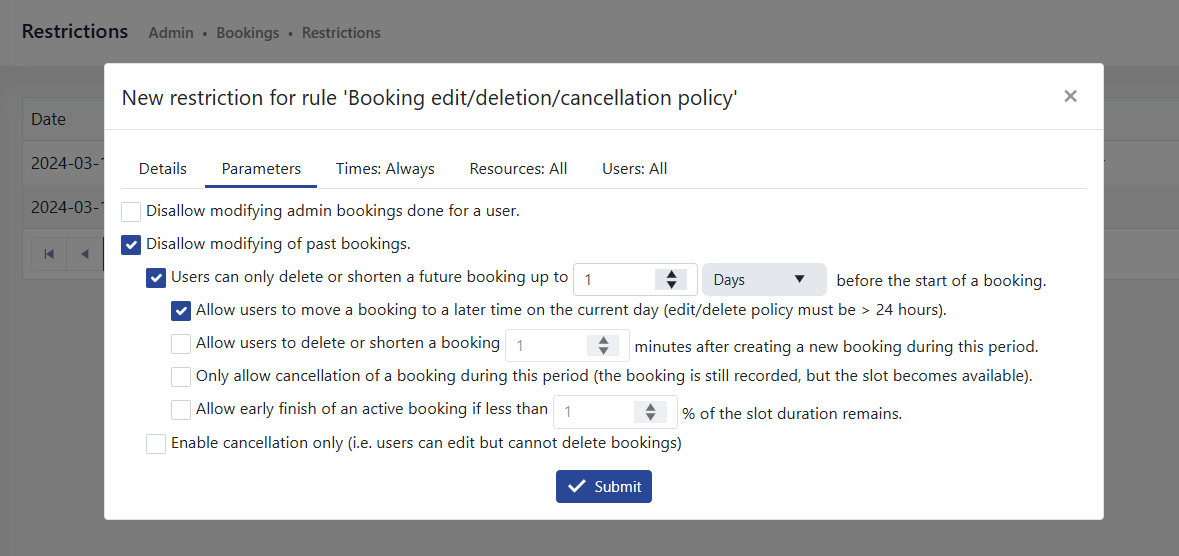The width and height of the screenshot is (1179, 556).
Task: Enable allow early finish of active booking
Action: [181, 410]
